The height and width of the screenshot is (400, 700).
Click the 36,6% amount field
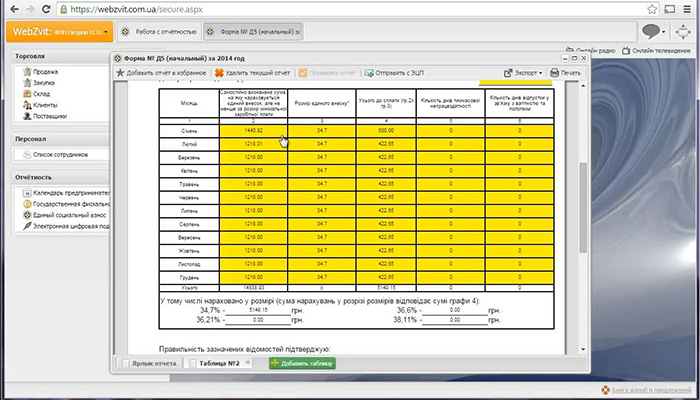[454, 311]
